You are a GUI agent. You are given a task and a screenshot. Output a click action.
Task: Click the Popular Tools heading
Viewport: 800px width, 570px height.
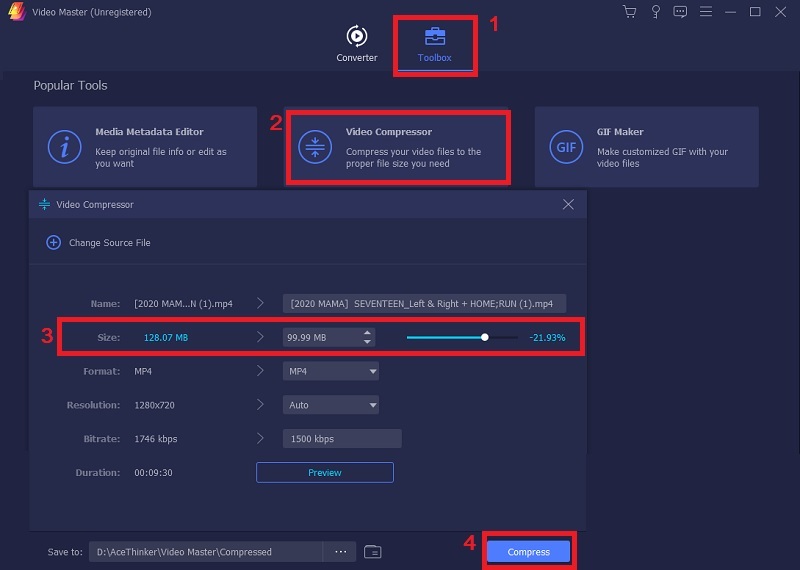pyautogui.click(x=70, y=85)
